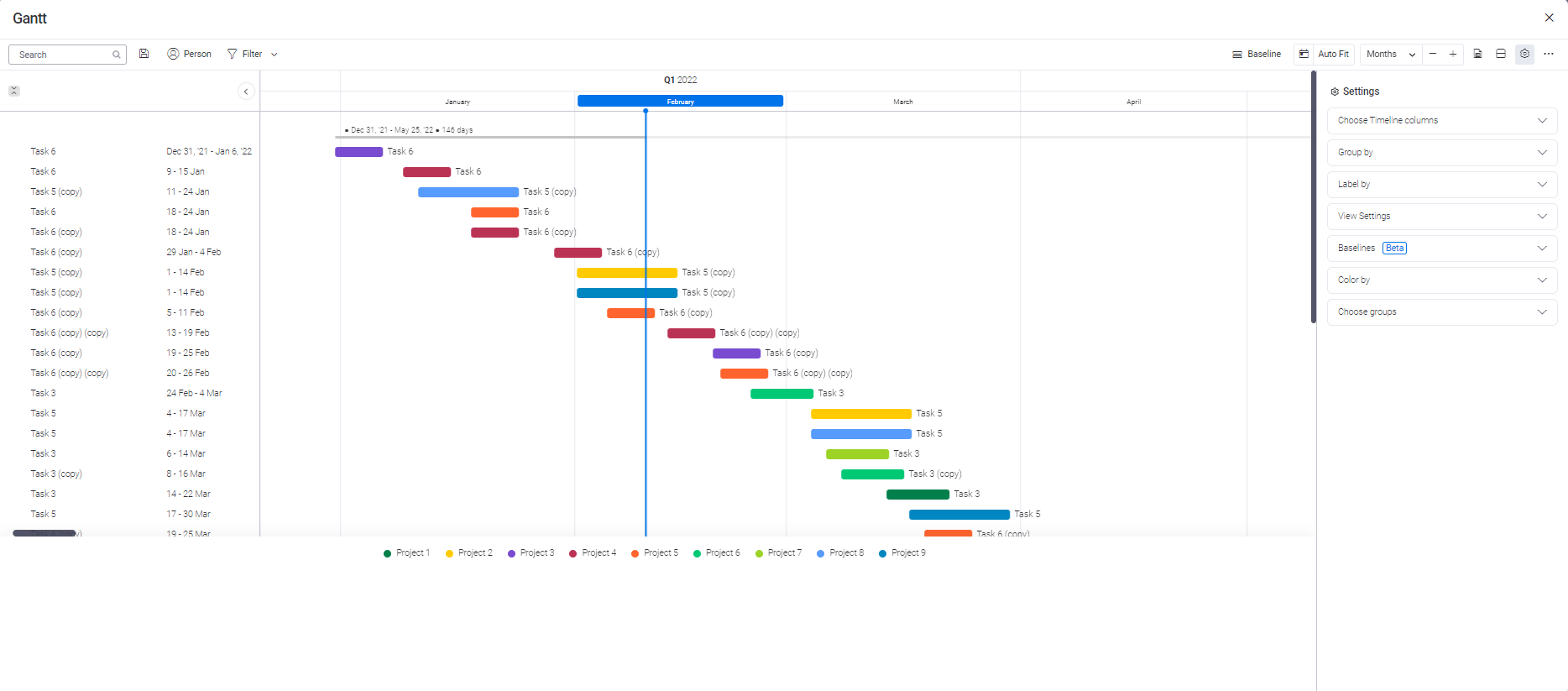Screen dimensions: 1568x691
Task: Zoom in the timeline with the plus icon
Action: coord(1453,54)
